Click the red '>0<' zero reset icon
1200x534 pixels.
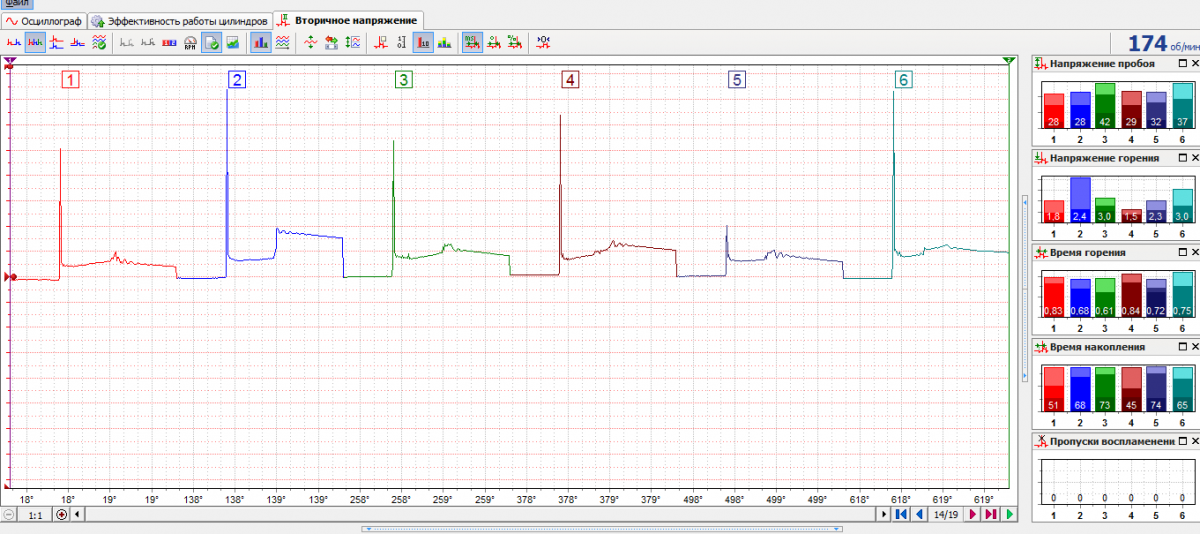[543, 42]
